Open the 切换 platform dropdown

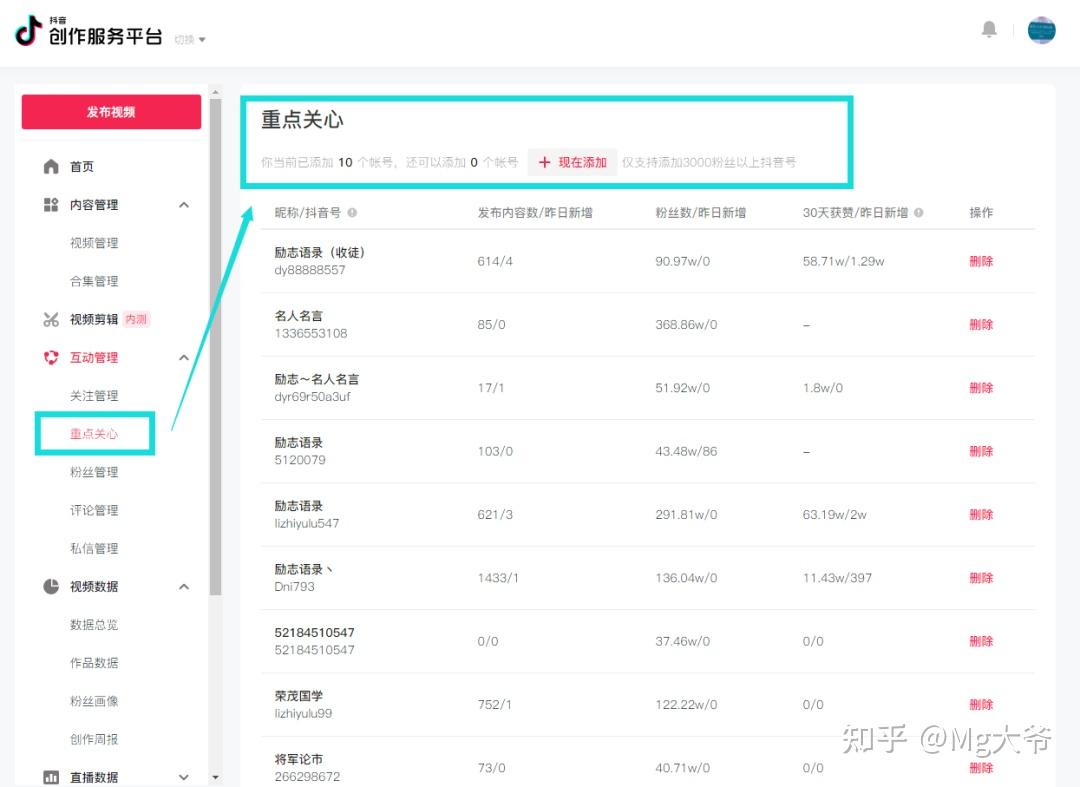tap(189, 40)
